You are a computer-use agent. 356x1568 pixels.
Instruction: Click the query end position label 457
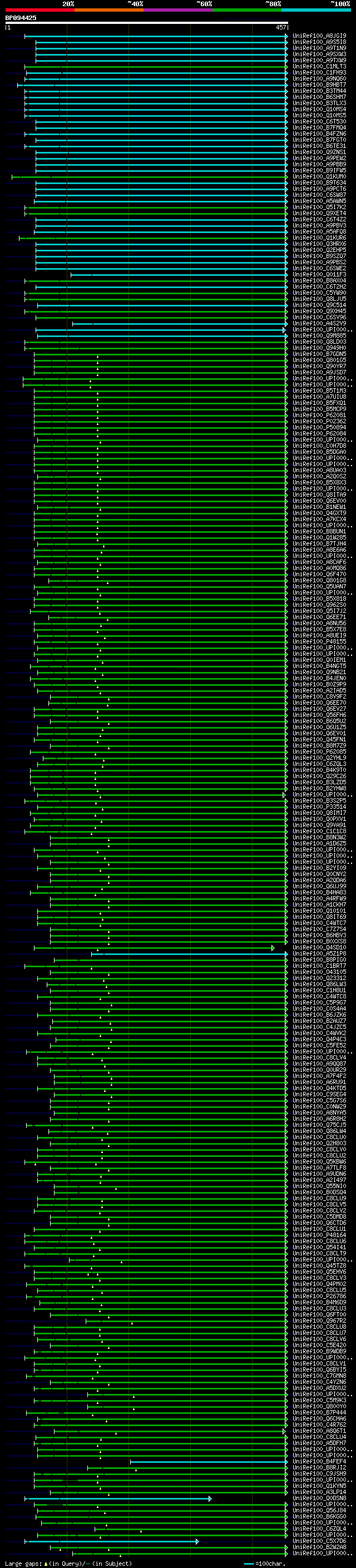[280, 27]
